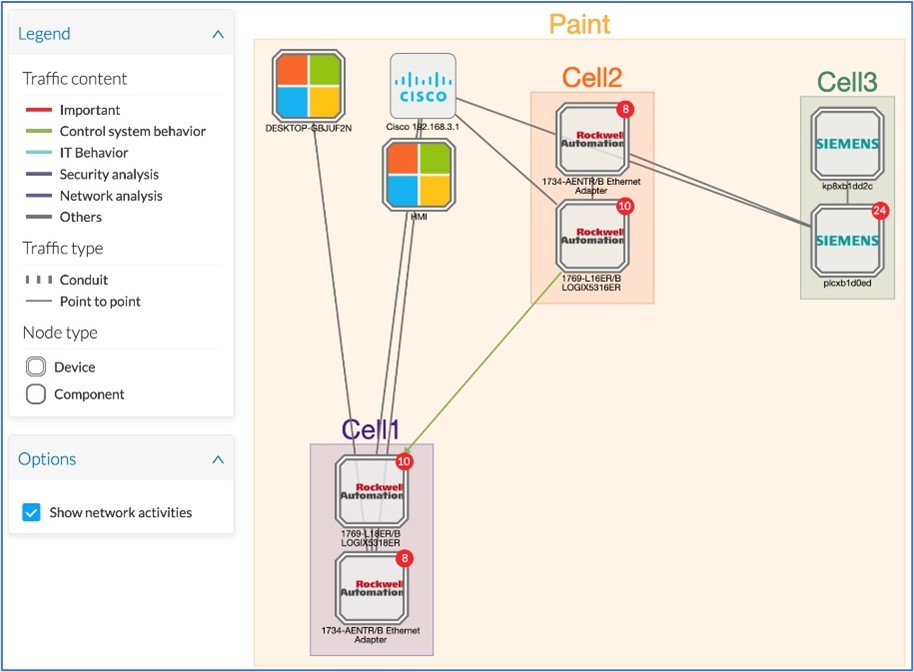Viewport: 914px width, 672px height.
Task: Click the Legend panel header title
Action: tap(44, 34)
